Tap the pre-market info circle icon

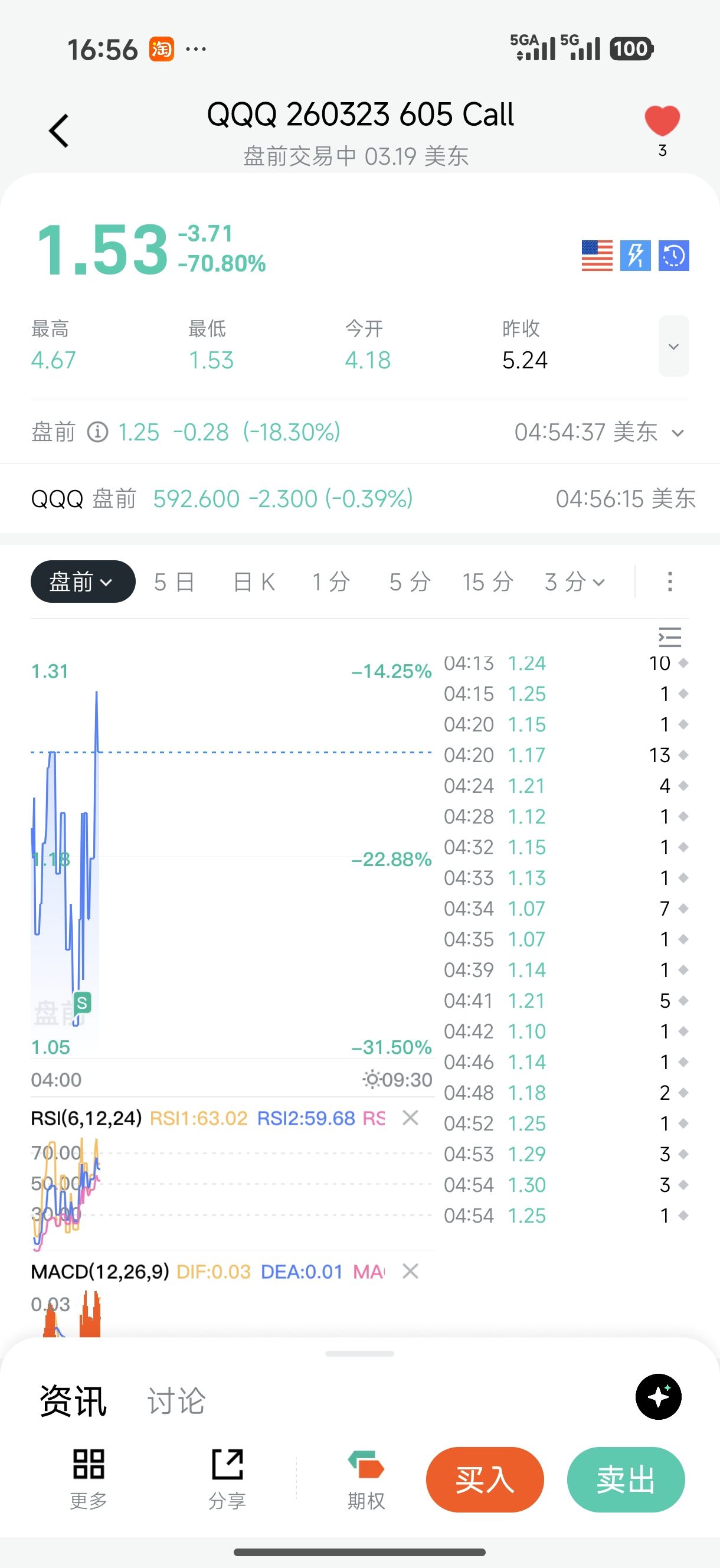[x=97, y=432]
